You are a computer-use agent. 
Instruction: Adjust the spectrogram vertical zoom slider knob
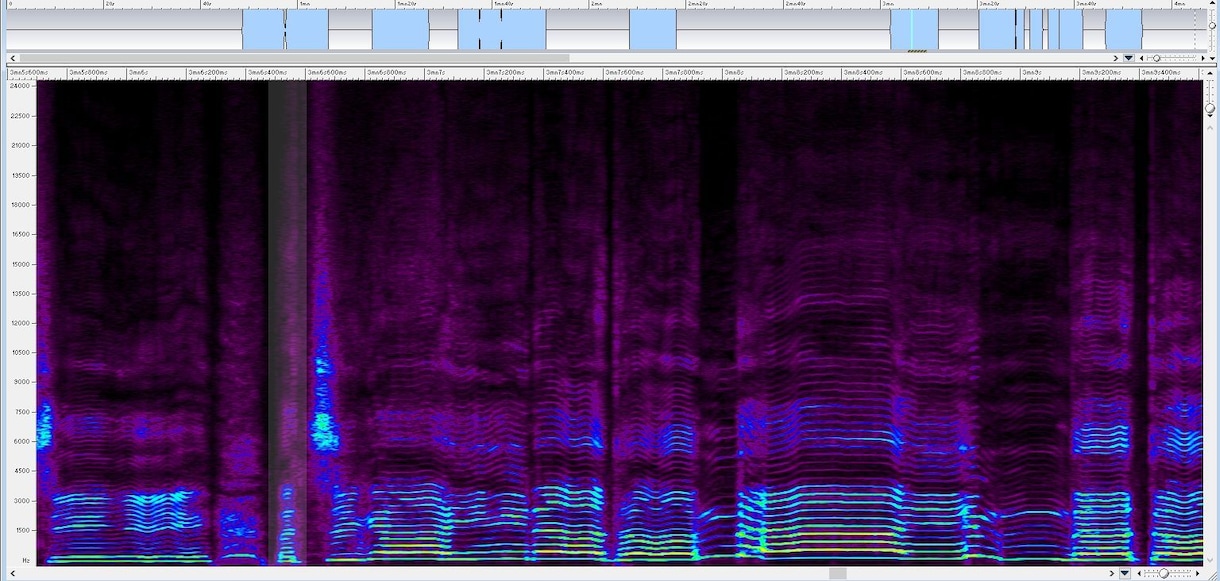(x=1210, y=108)
